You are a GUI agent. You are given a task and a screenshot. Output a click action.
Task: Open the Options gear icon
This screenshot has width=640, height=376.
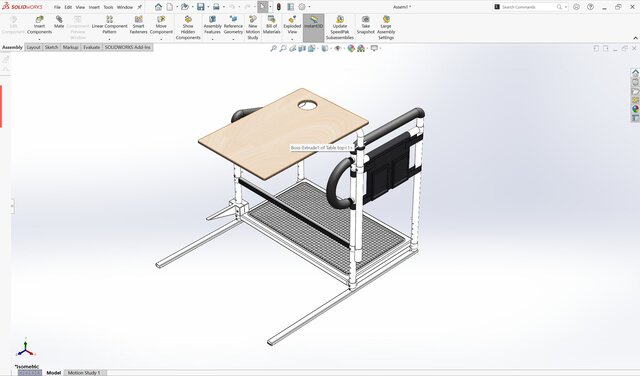[x=302, y=7]
